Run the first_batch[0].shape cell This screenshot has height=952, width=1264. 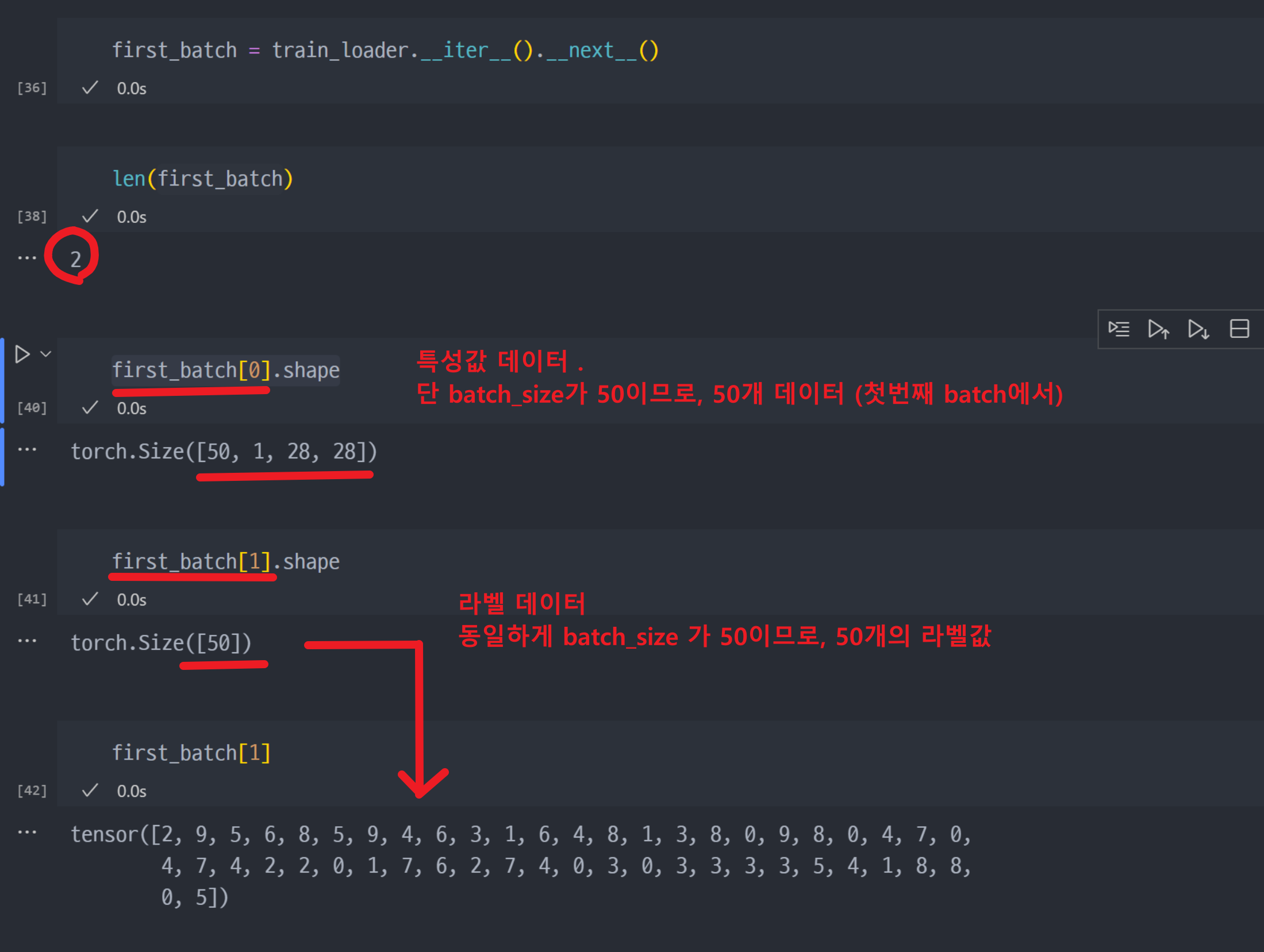pos(22,354)
